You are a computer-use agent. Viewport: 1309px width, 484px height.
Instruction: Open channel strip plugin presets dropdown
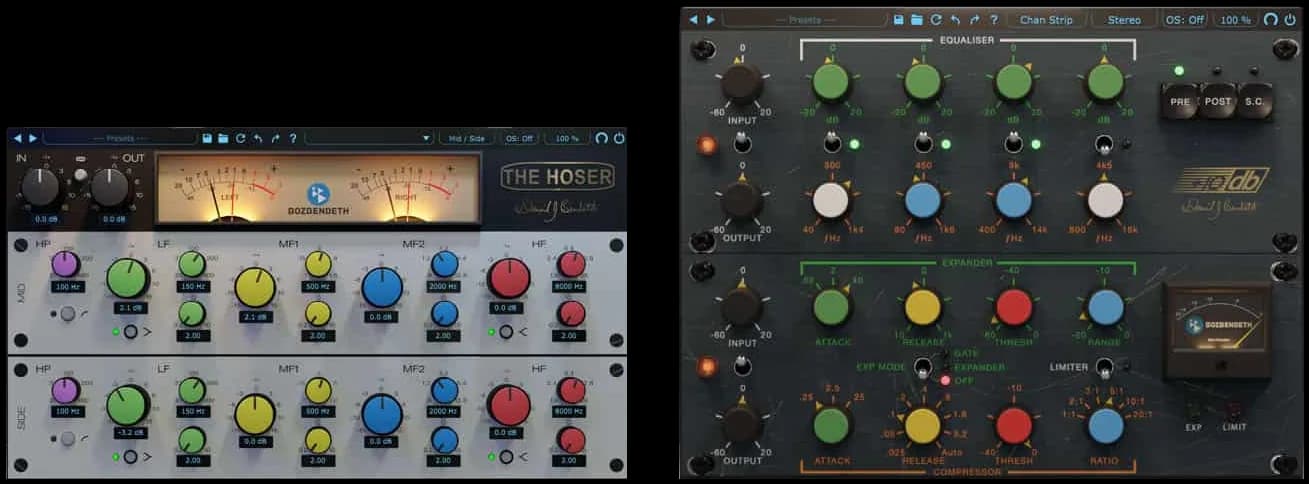[804, 19]
